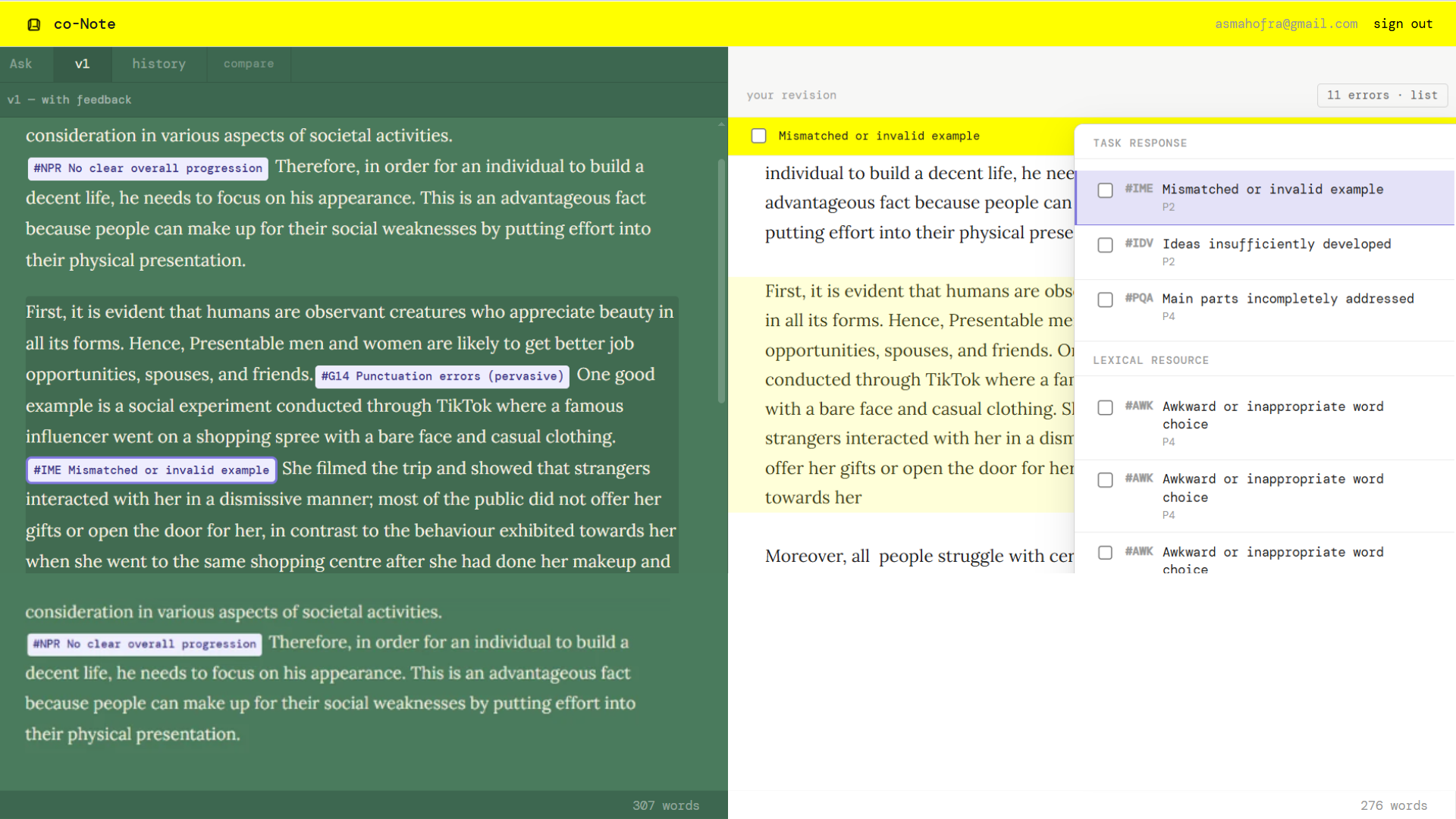
Task: Select the Main parts incompletely addressed row text
Action: (x=1288, y=299)
